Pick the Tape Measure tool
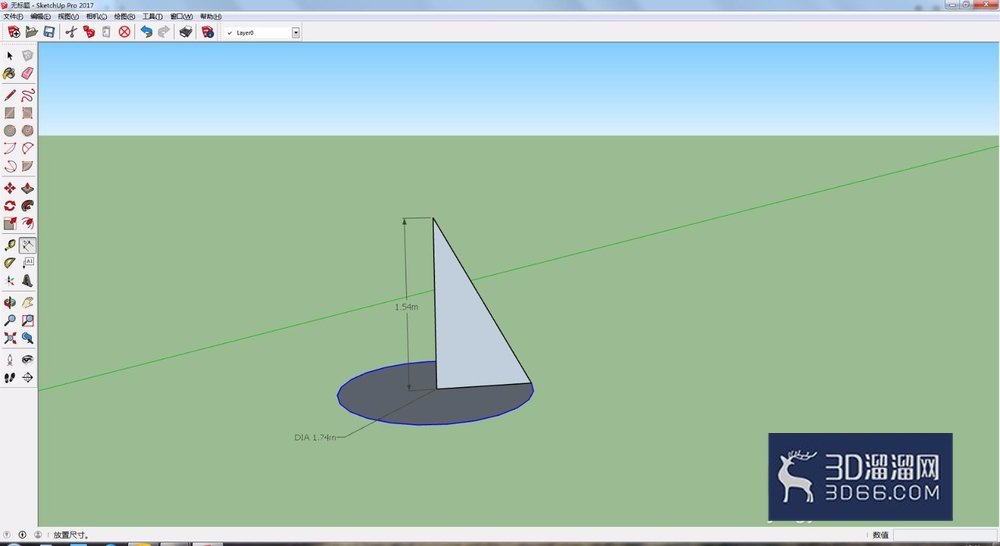Image resolution: width=1000 pixels, height=546 pixels. (x=10, y=246)
